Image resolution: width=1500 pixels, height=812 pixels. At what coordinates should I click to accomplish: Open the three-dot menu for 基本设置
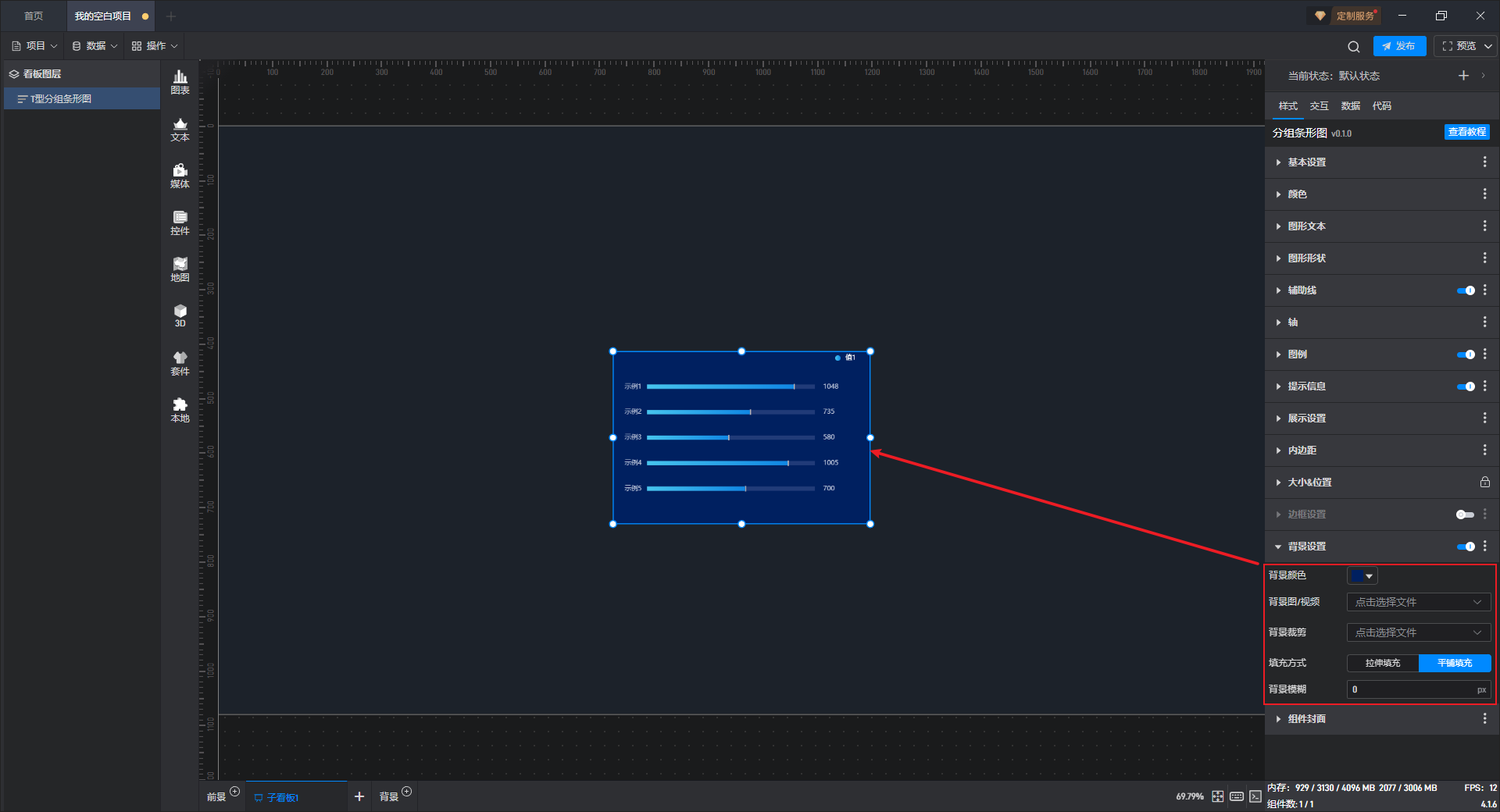pos(1484,162)
